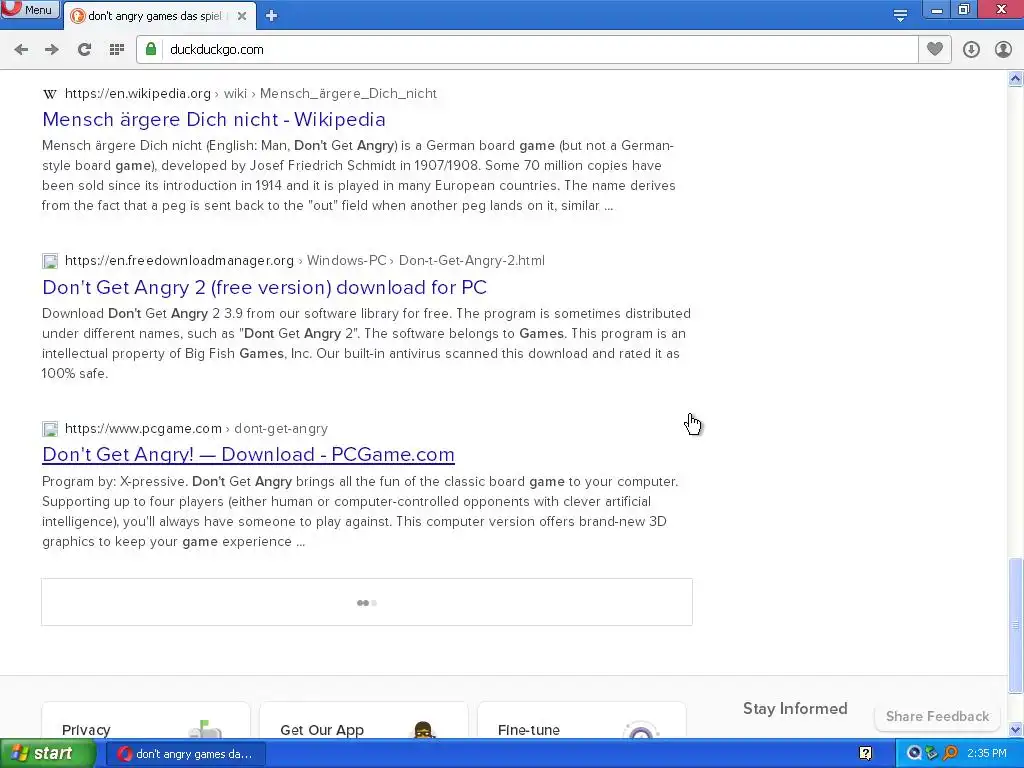Screen dimensions: 1024x768
Task: Click the Share Feedback button
Action: 937,716
